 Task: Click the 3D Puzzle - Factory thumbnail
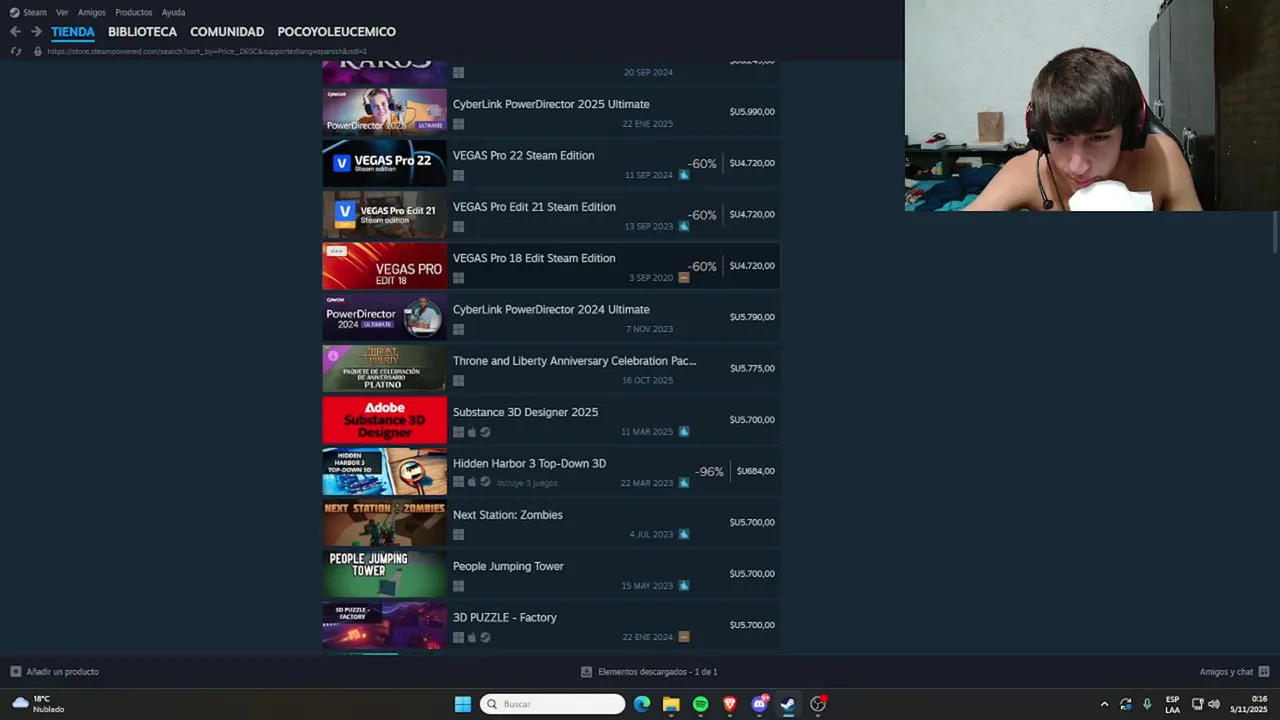pos(384,625)
